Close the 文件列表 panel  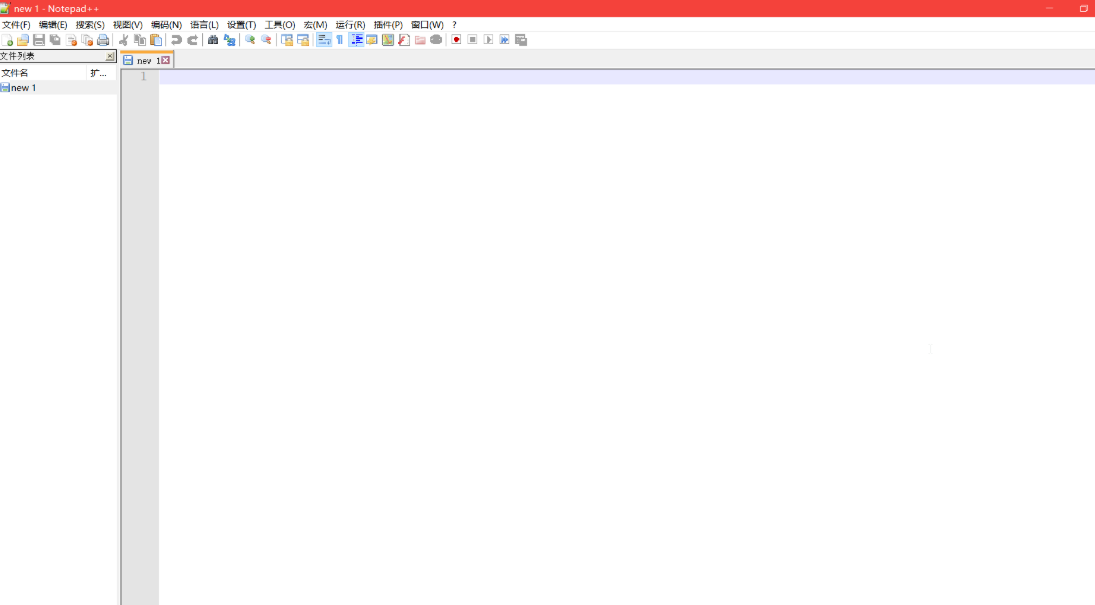point(110,56)
